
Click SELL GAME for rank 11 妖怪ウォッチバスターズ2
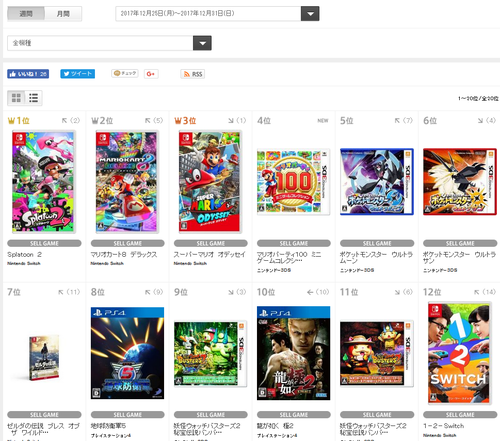pos(377,415)
